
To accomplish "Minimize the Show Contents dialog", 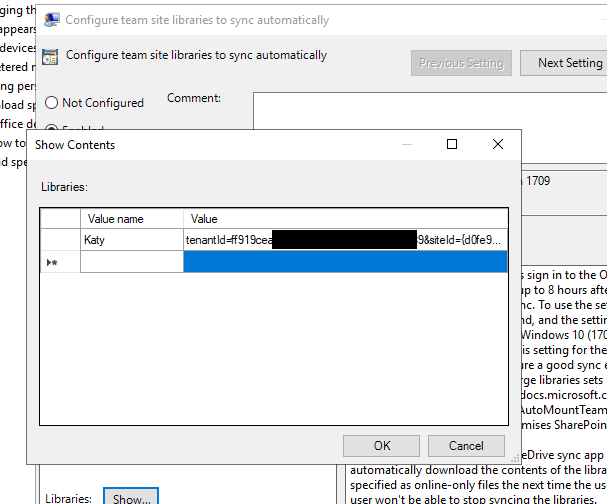I will point(405,145).
